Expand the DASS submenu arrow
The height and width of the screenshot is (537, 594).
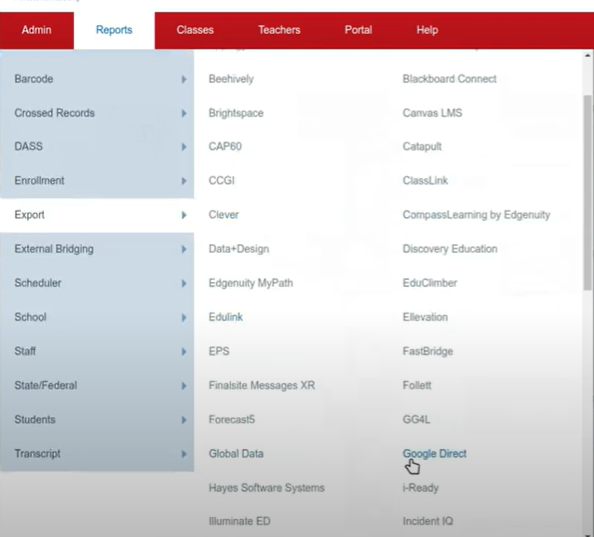184,147
